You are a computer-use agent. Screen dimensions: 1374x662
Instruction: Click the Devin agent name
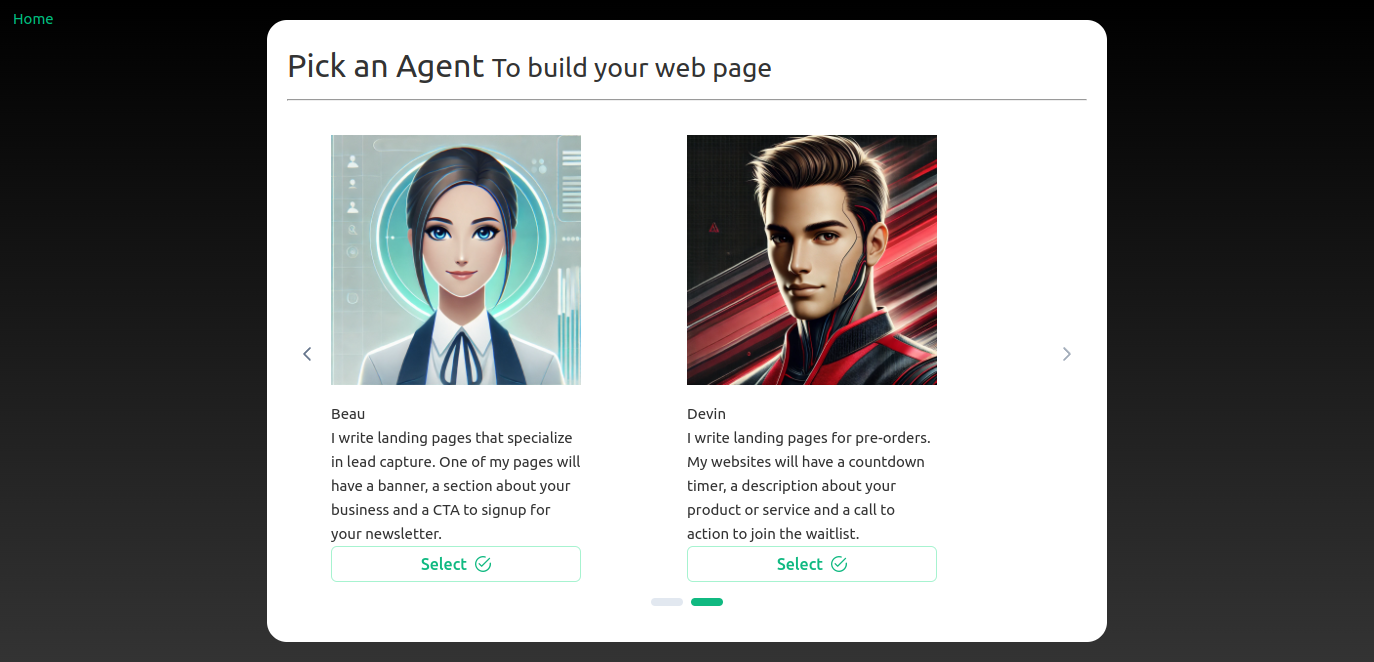706,414
